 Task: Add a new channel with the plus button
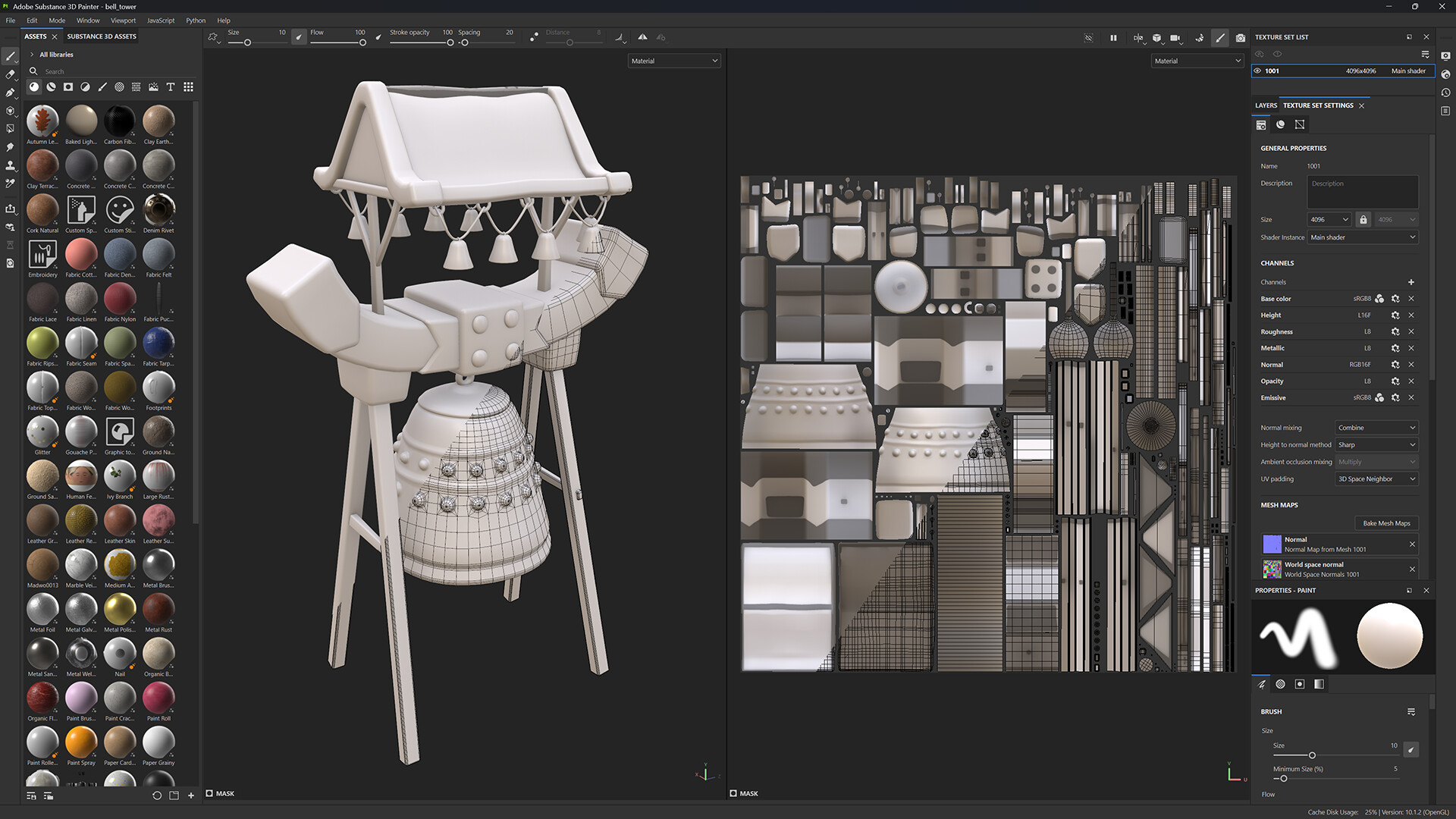click(1411, 281)
